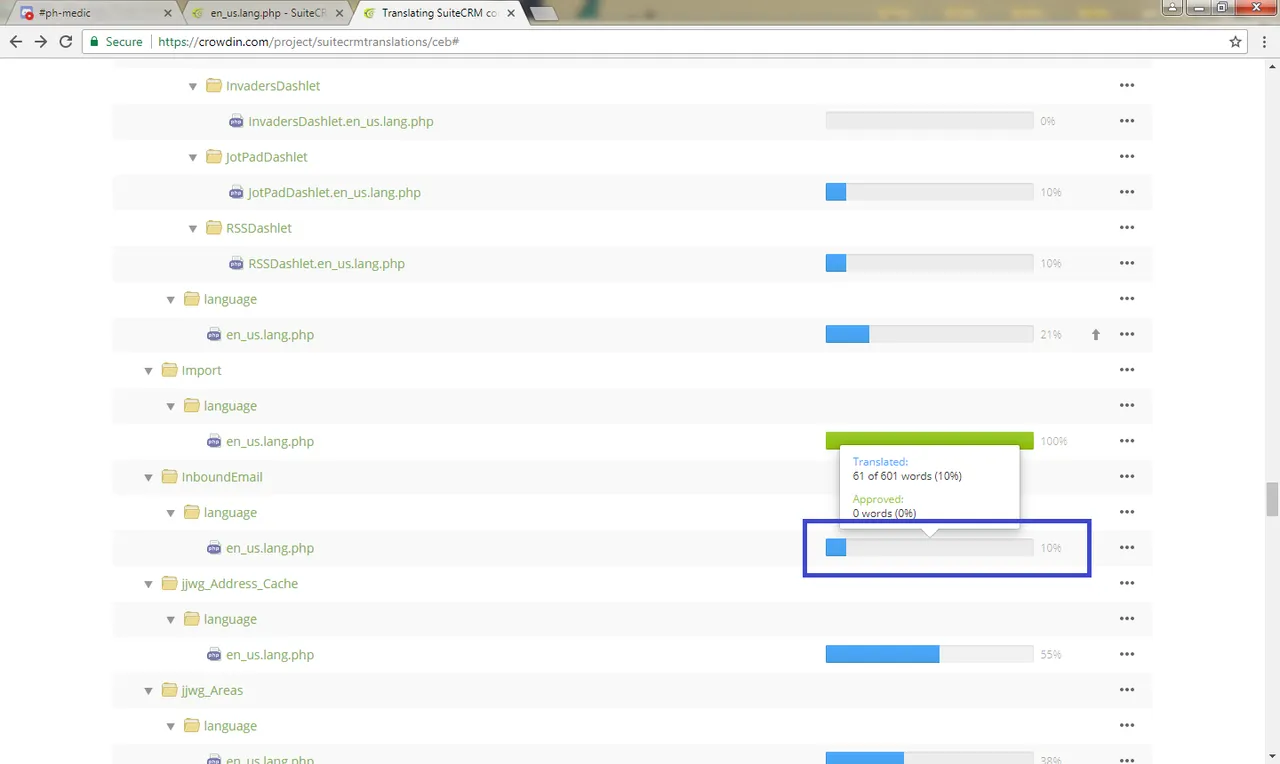Open options menu for JotPadDashlet.en_us.lang.php

[1127, 192]
